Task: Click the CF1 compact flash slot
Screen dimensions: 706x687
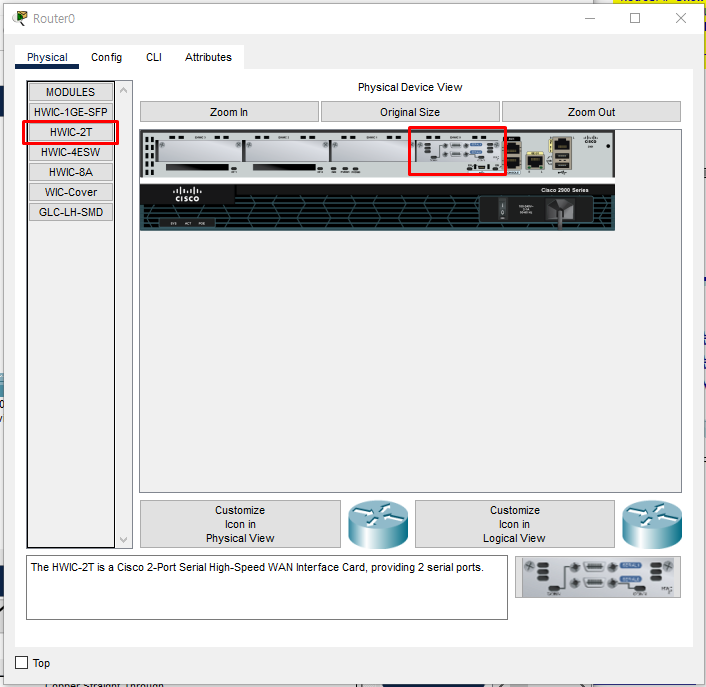Action: pos(197,167)
